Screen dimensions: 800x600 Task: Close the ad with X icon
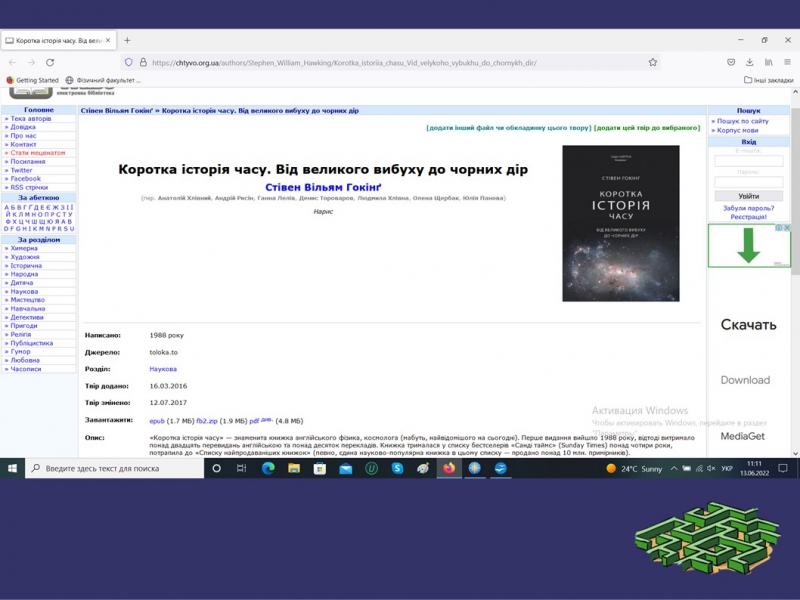click(787, 228)
